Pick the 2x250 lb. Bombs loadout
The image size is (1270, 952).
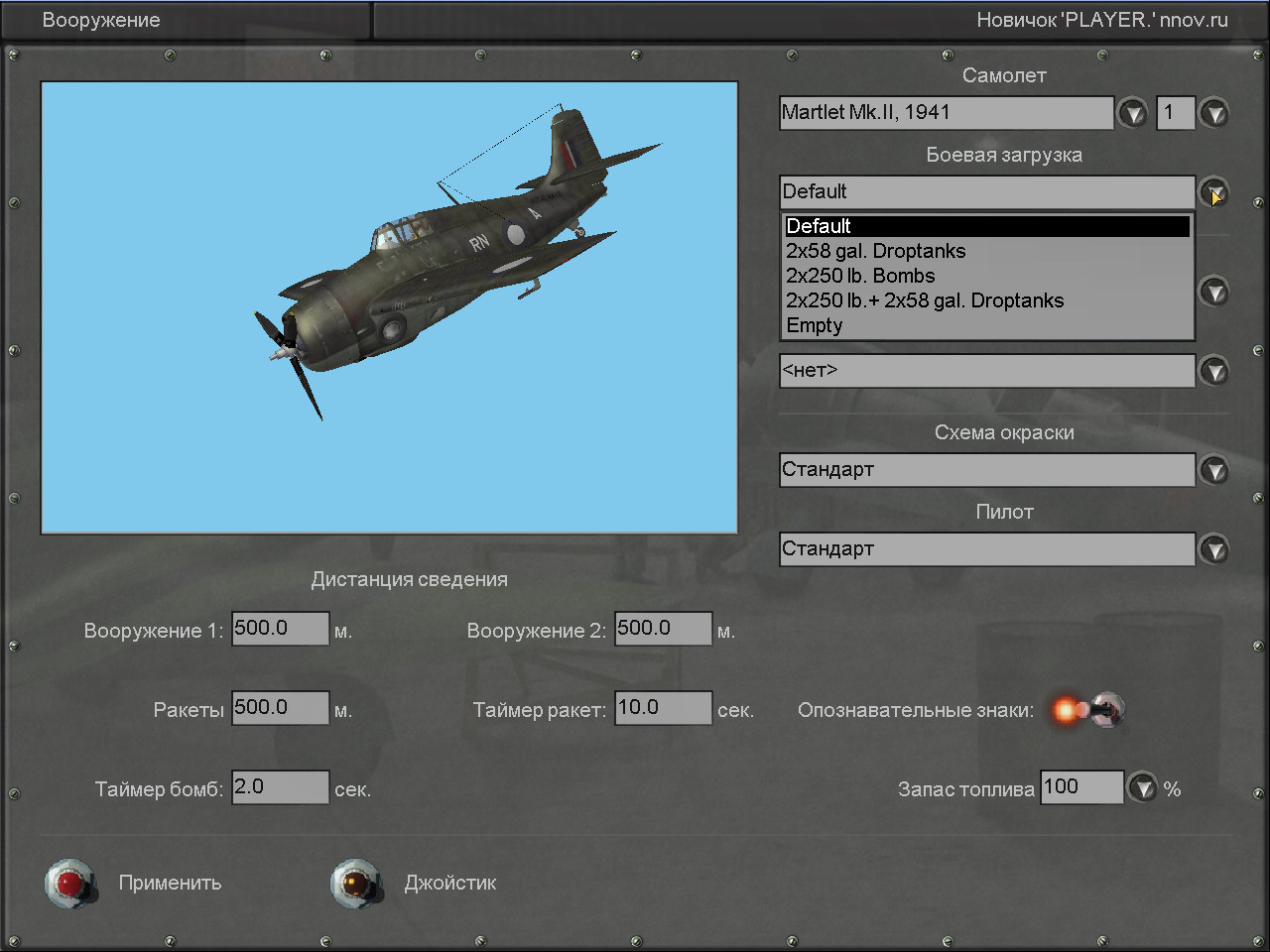(x=987, y=276)
